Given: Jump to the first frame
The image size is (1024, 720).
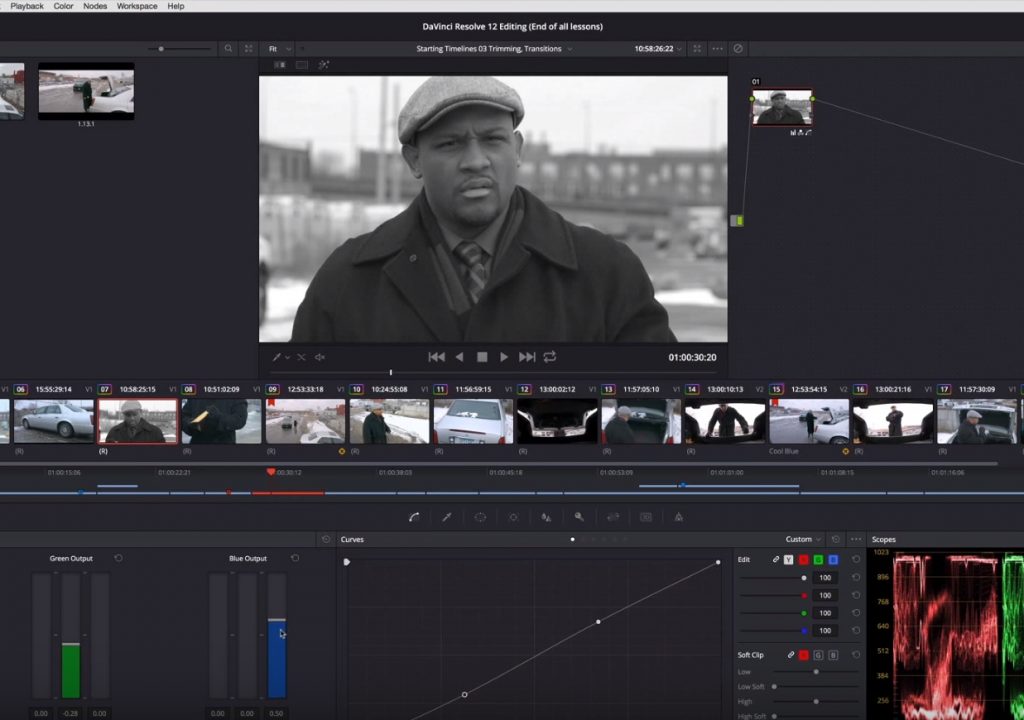Looking at the screenshot, I should 436,357.
